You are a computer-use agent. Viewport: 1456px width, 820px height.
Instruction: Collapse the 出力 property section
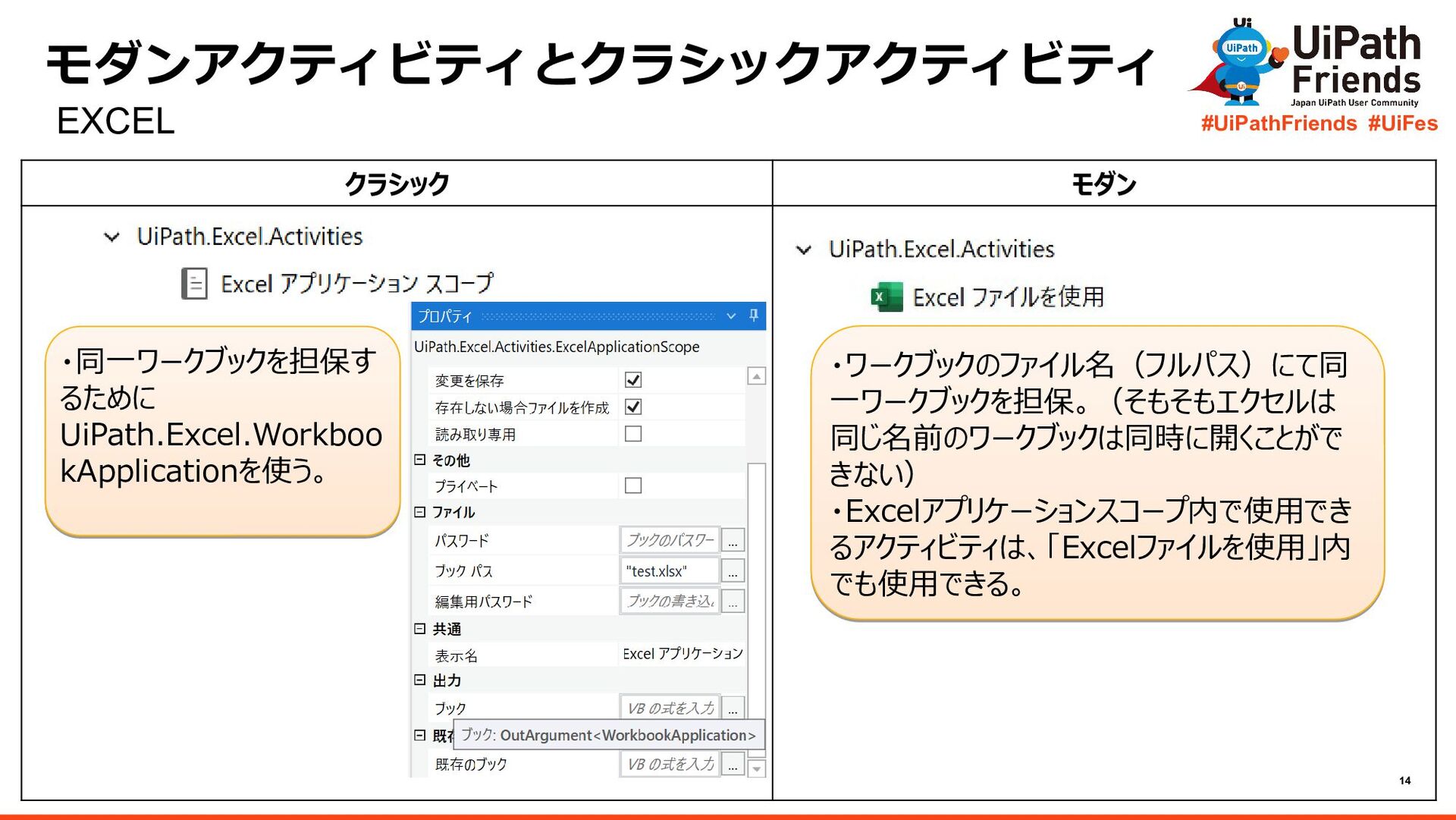point(420,680)
